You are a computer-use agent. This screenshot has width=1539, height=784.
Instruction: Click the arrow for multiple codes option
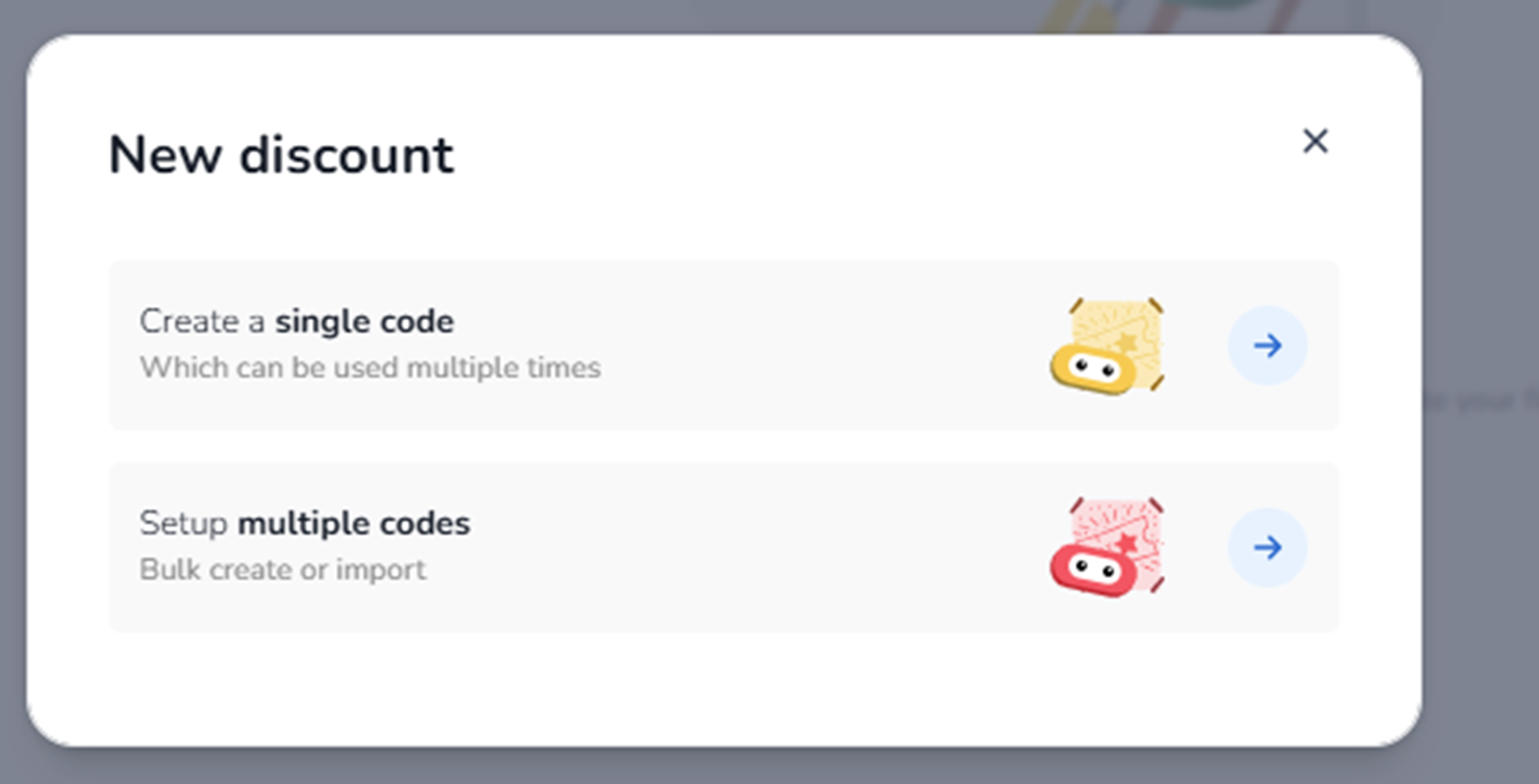click(x=1267, y=547)
